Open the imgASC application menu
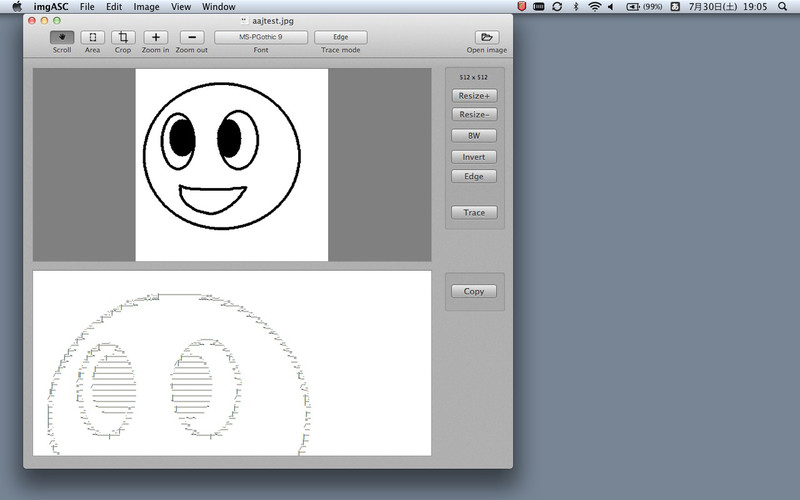The width and height of the screenshot is (800, 500). click(51, 7)
